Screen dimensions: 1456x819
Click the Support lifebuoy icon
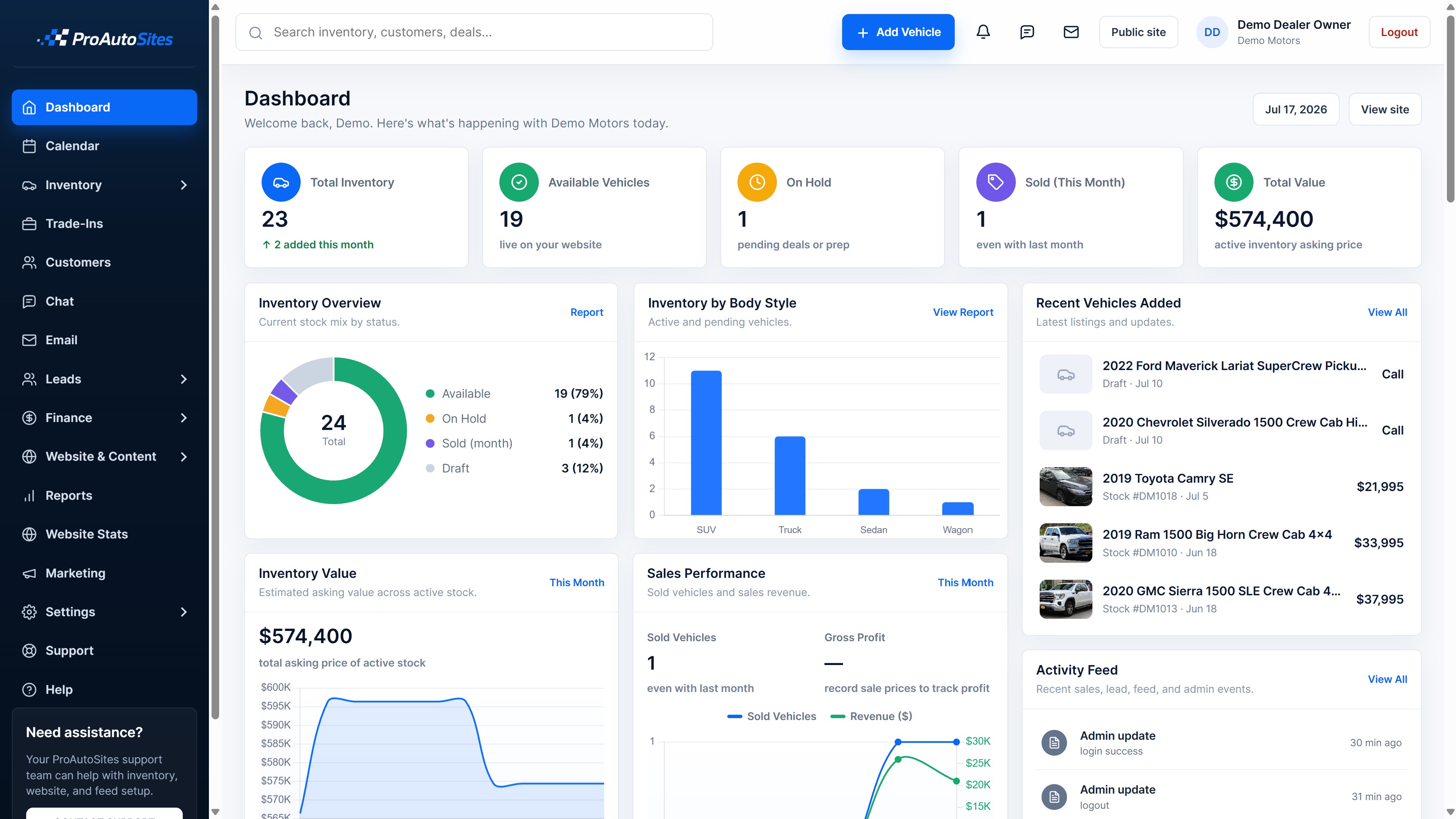click(x=29, y=651)
